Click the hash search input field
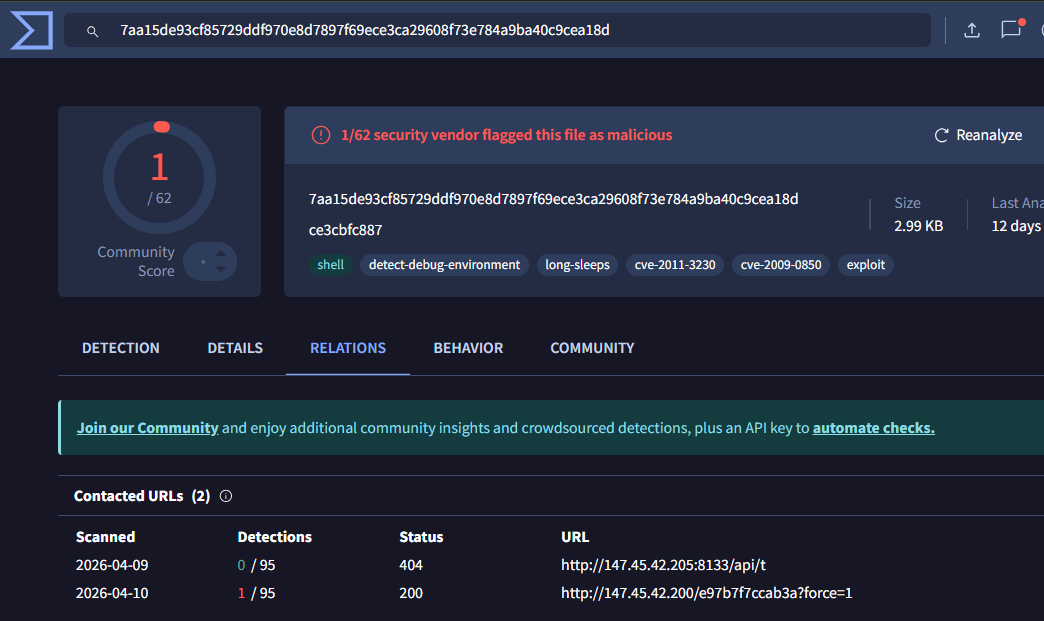 pos(497,30)
